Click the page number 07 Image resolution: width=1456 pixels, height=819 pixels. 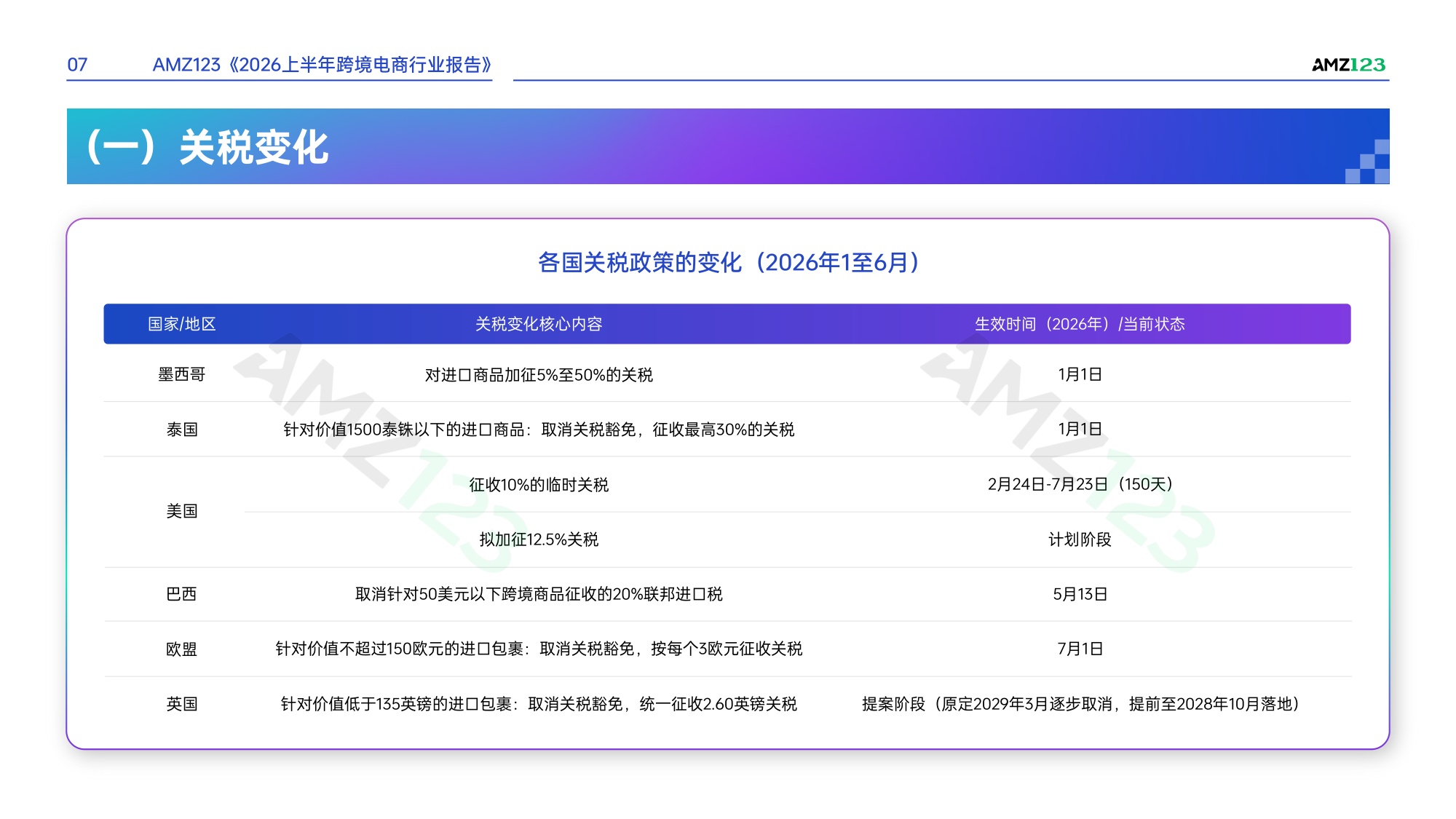click(77, 65)
